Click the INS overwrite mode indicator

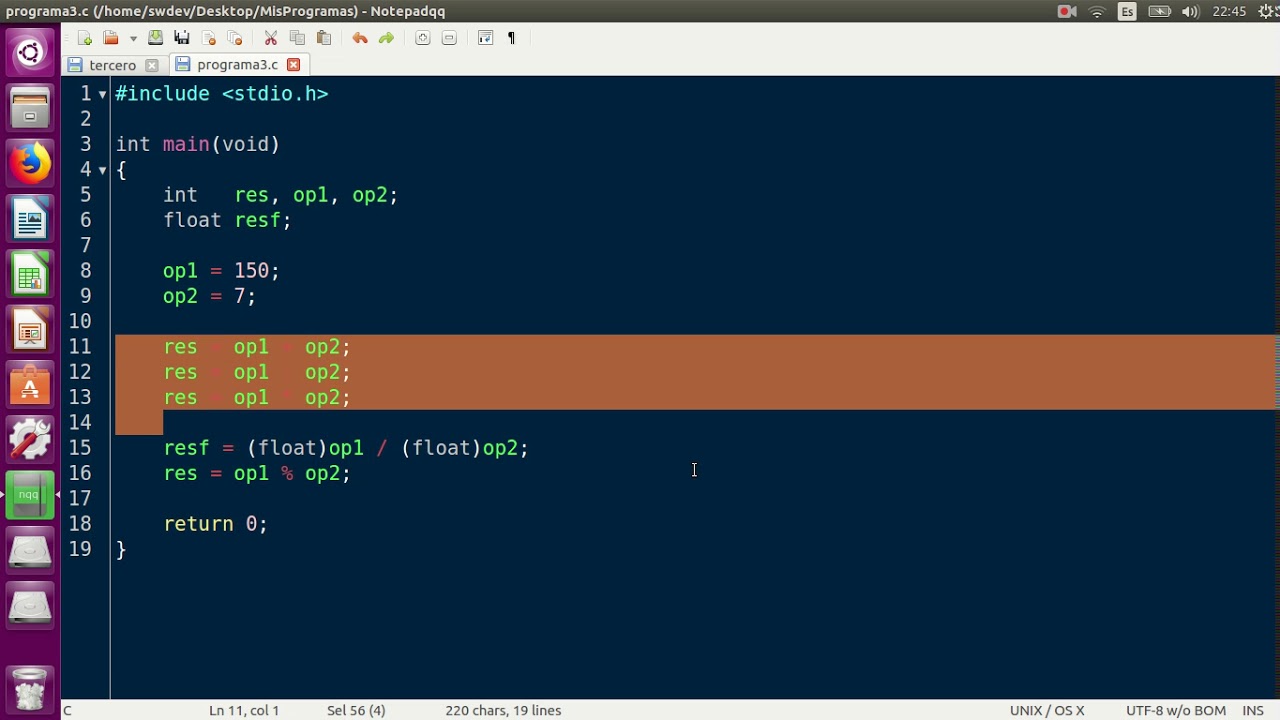click(x=1253, y=711)
